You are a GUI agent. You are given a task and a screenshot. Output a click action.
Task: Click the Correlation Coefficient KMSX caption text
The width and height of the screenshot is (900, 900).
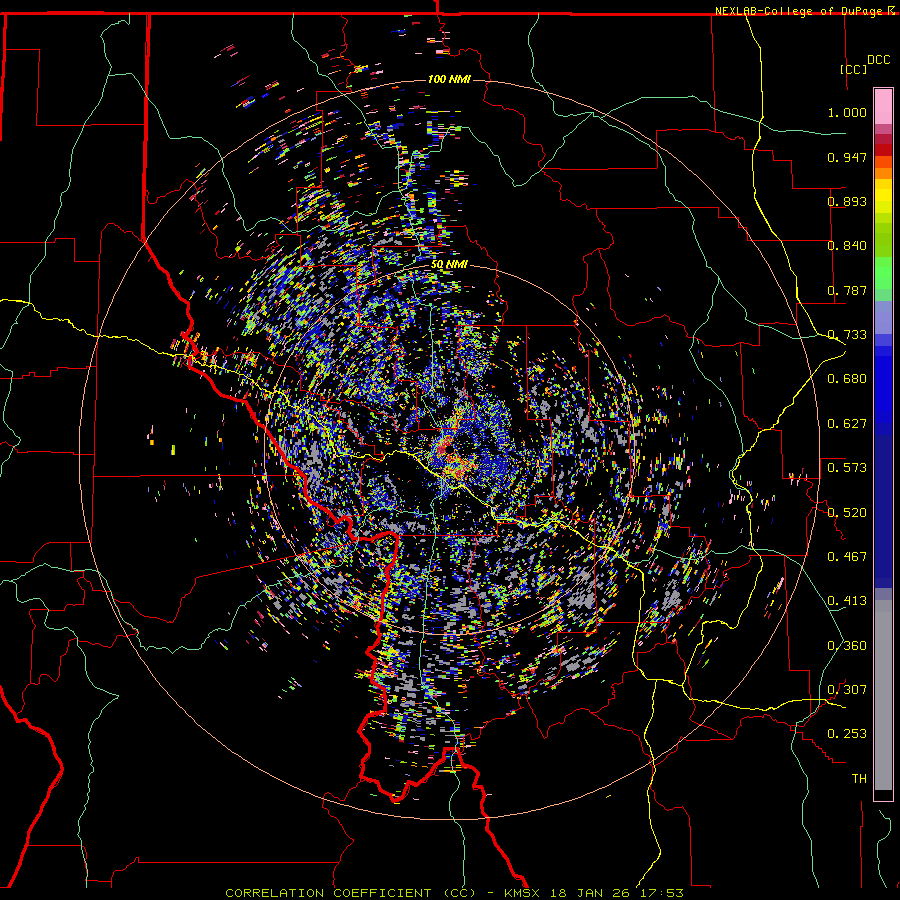[454, 893]
